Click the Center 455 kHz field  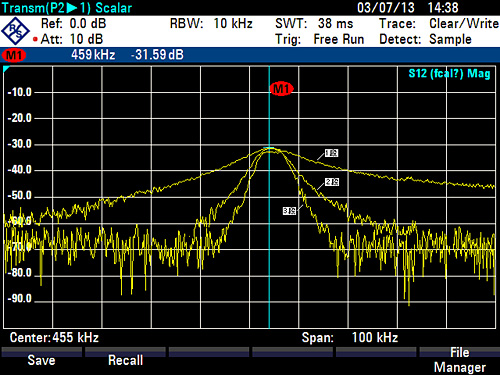tap(54, 337)
